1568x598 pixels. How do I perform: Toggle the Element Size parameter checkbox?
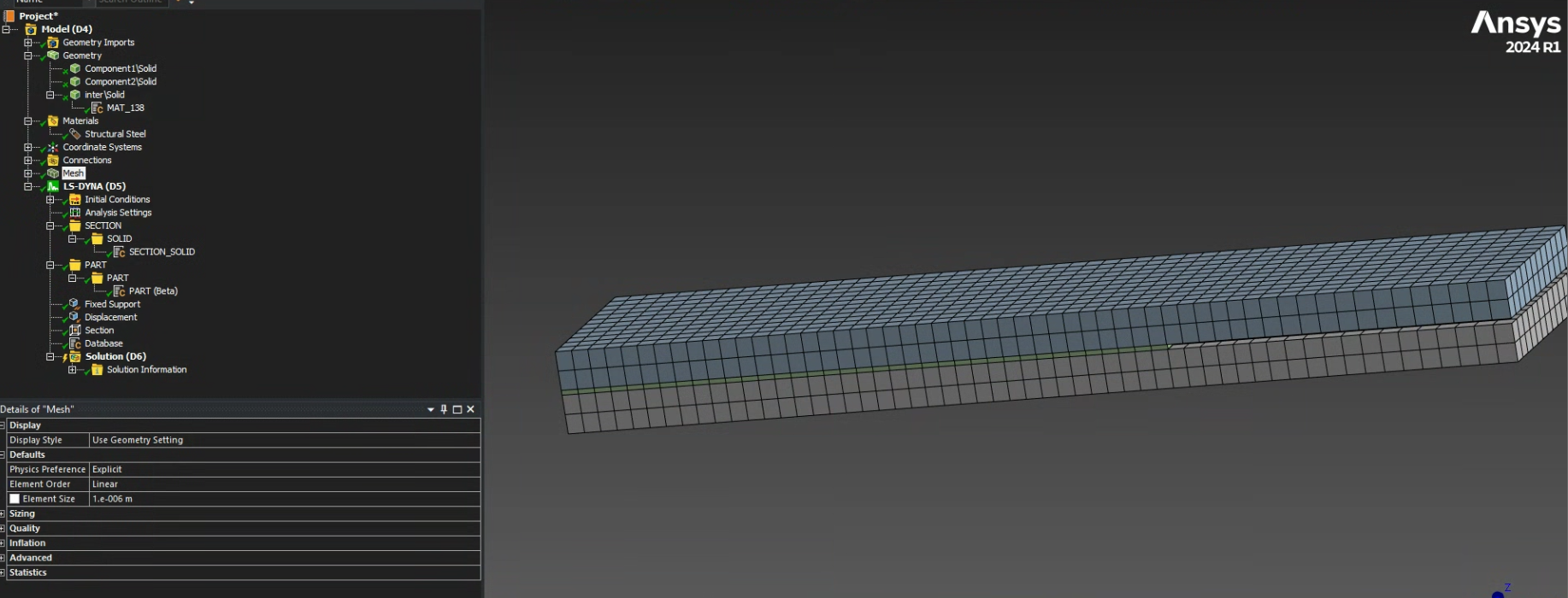[x=15, y=499]
